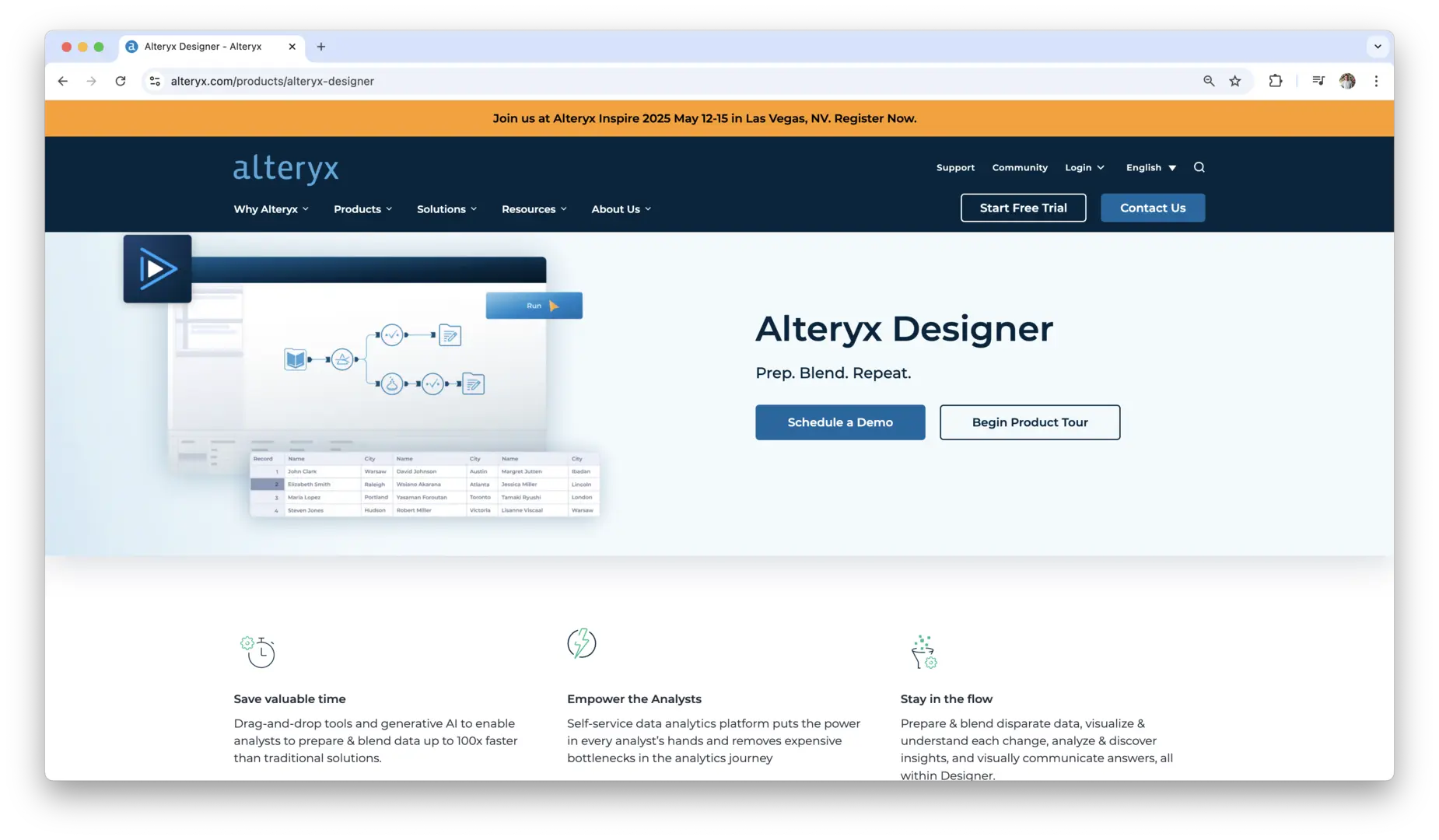Open the English language selector
The image size is (1439, 840).
[x=1151, y=167]
